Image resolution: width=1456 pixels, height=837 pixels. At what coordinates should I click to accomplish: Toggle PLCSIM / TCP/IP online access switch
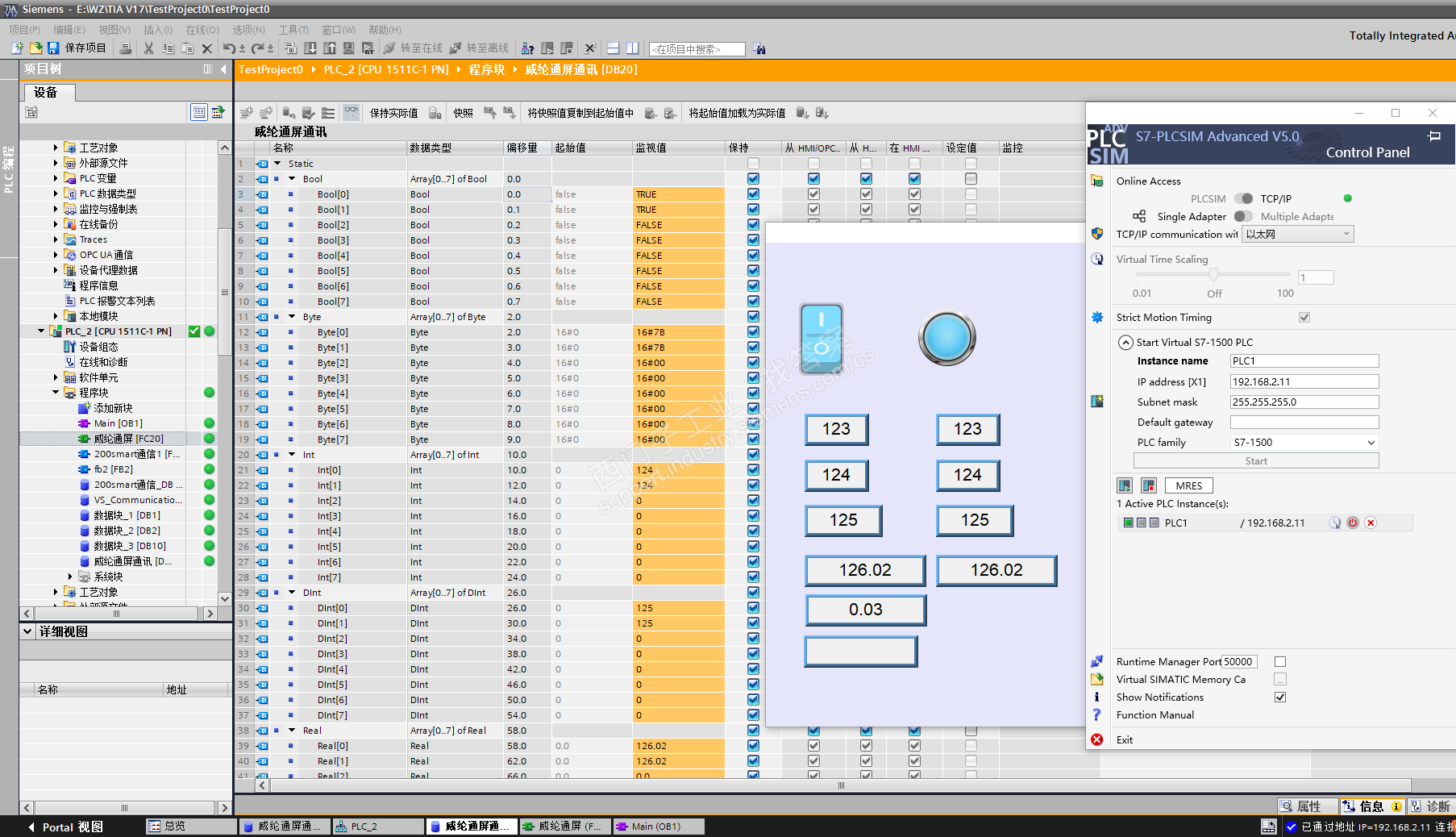[1244, 198]
